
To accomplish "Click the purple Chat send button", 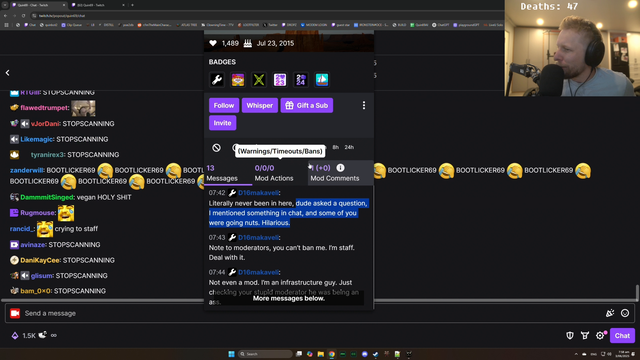I will 622,336.
